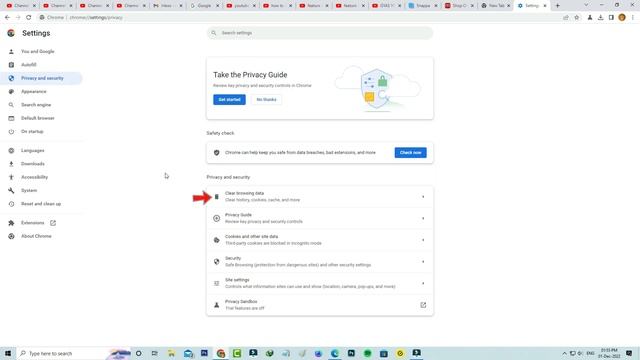Expand Cookies and other site data
Viewport: 640px width, 360px height.
pos(320,240)
